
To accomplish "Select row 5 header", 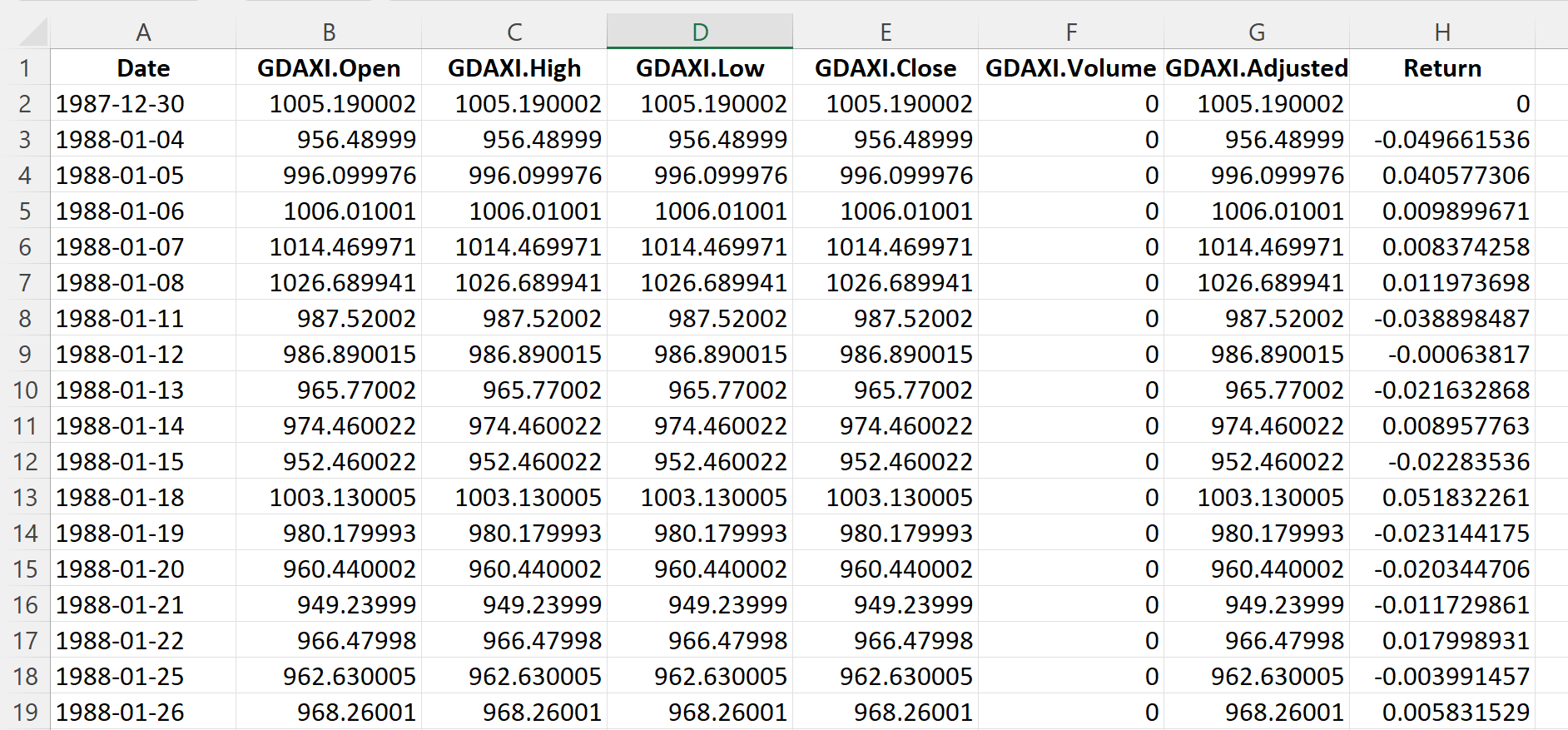I will [x=25, y=211].
